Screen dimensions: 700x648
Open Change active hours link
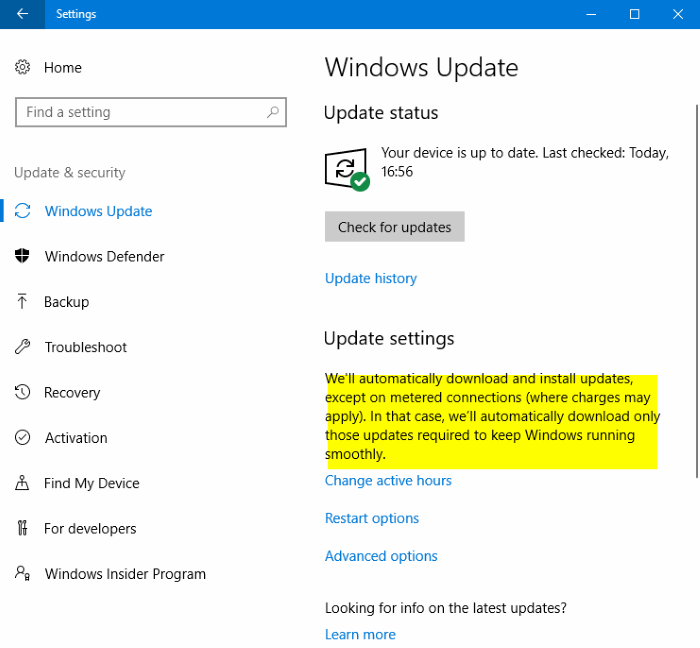(x=388, y=481)
